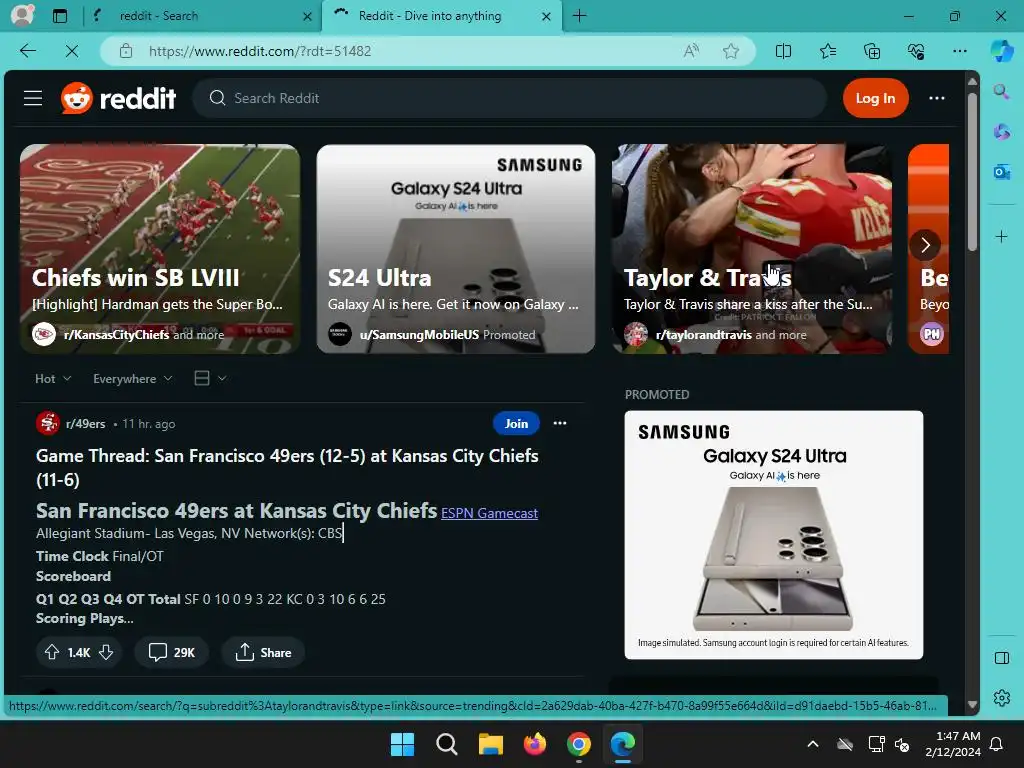Open the Windows Start menu
This screenshot has width=1024, height=768.
(402, 744)
